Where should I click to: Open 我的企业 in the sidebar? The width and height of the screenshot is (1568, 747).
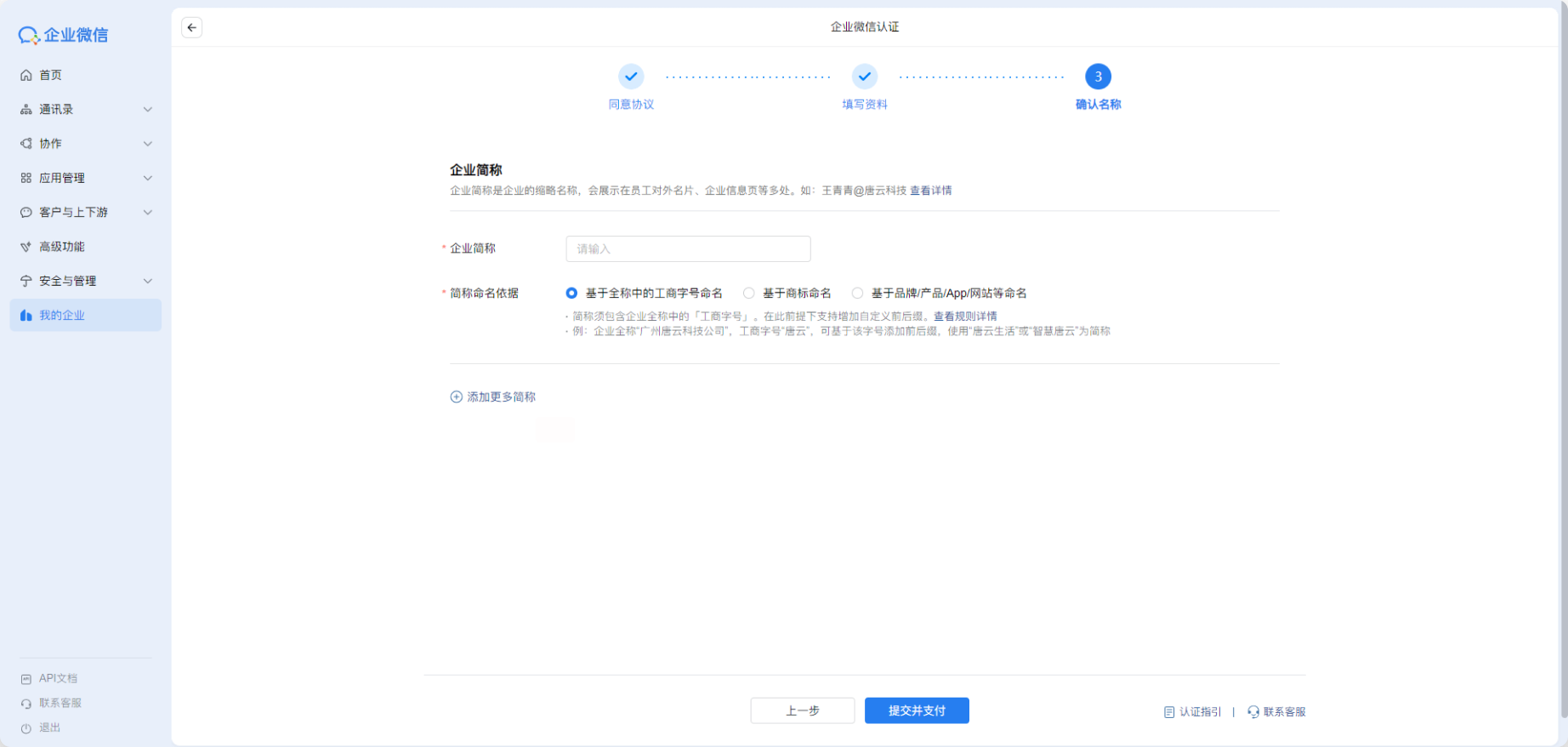click(x=86, y=315)
